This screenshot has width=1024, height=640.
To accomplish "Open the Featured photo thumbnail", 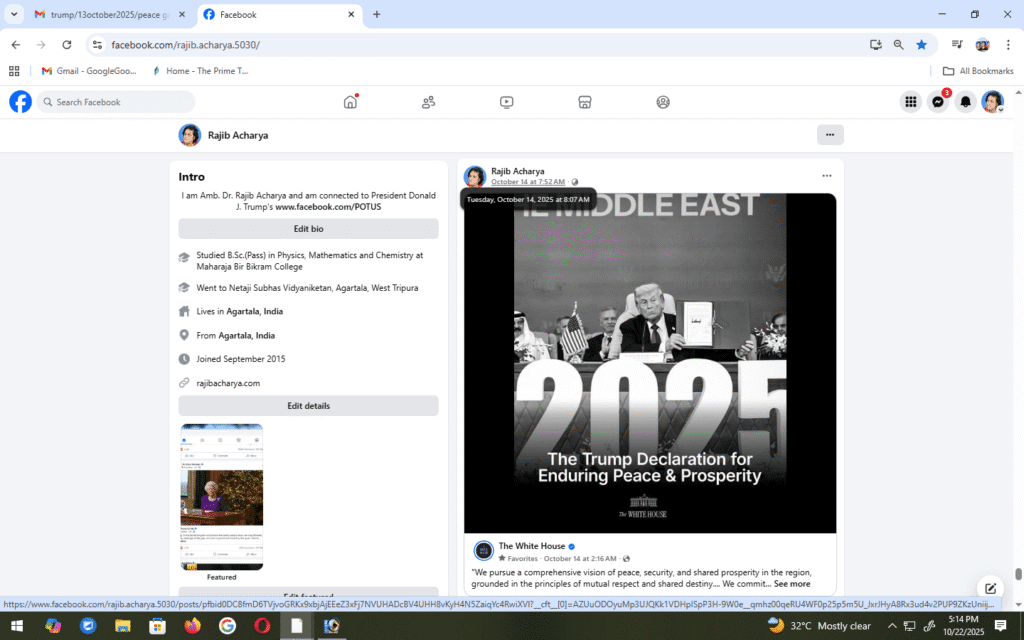I will (222, 496).
